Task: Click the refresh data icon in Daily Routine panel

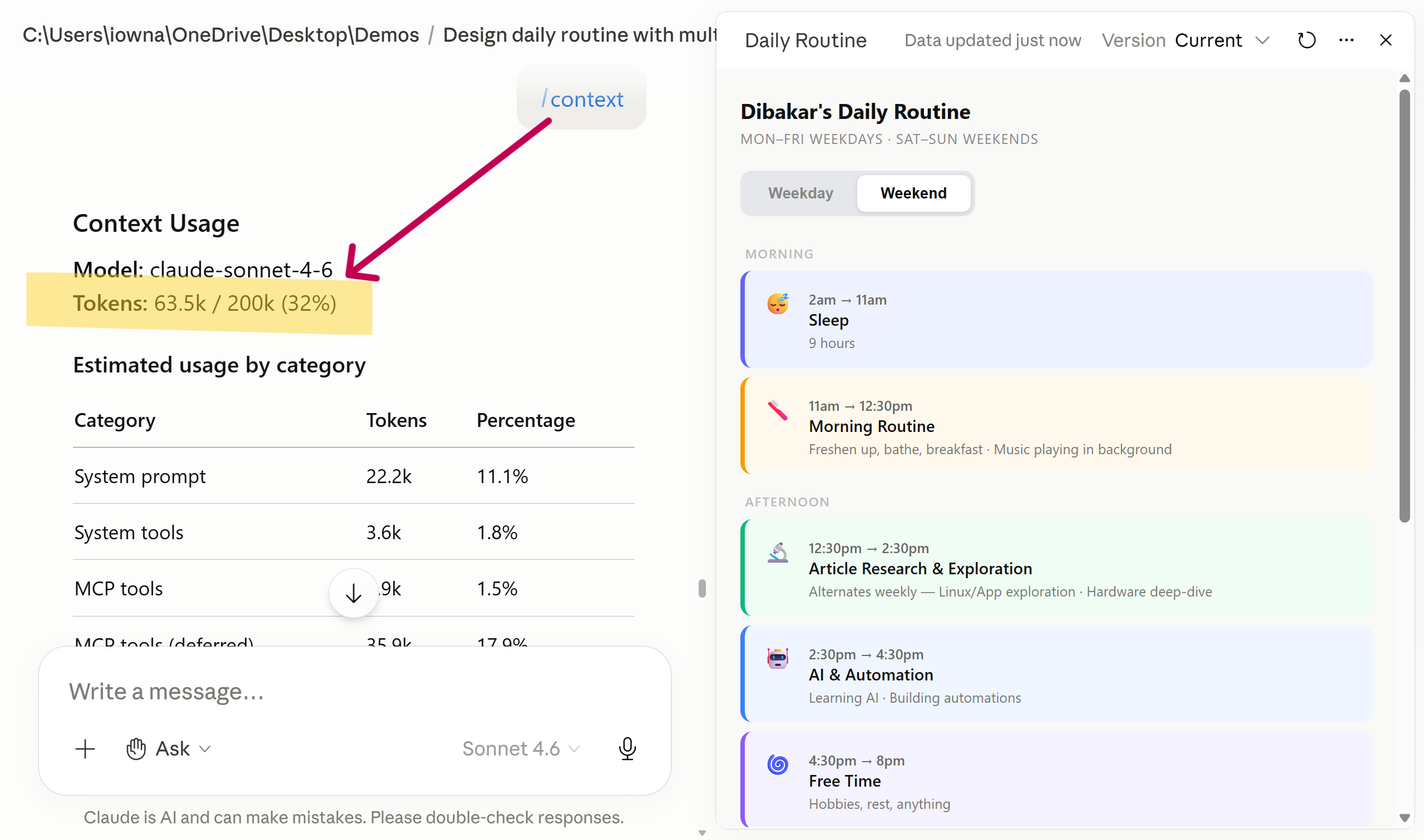Action: pos(1306,40)
